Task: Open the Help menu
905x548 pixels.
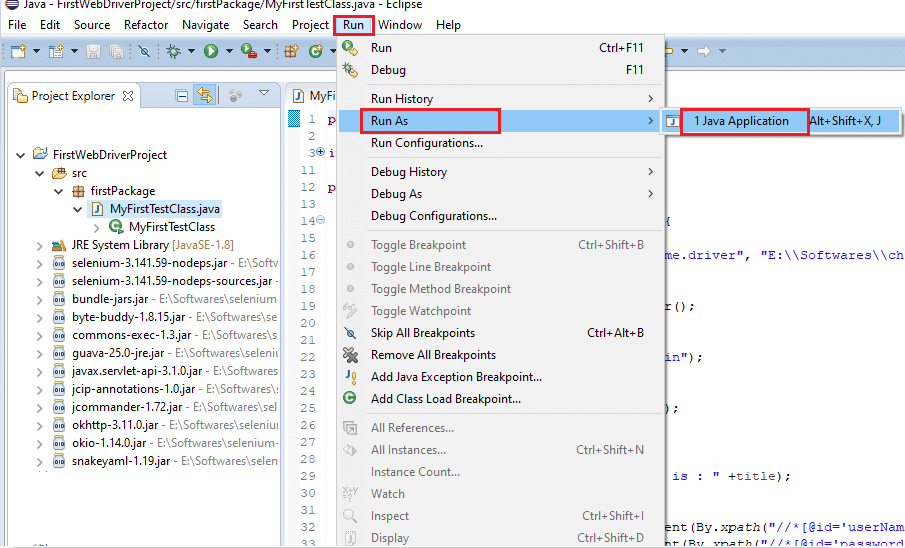Action: [x=448, y=25]
